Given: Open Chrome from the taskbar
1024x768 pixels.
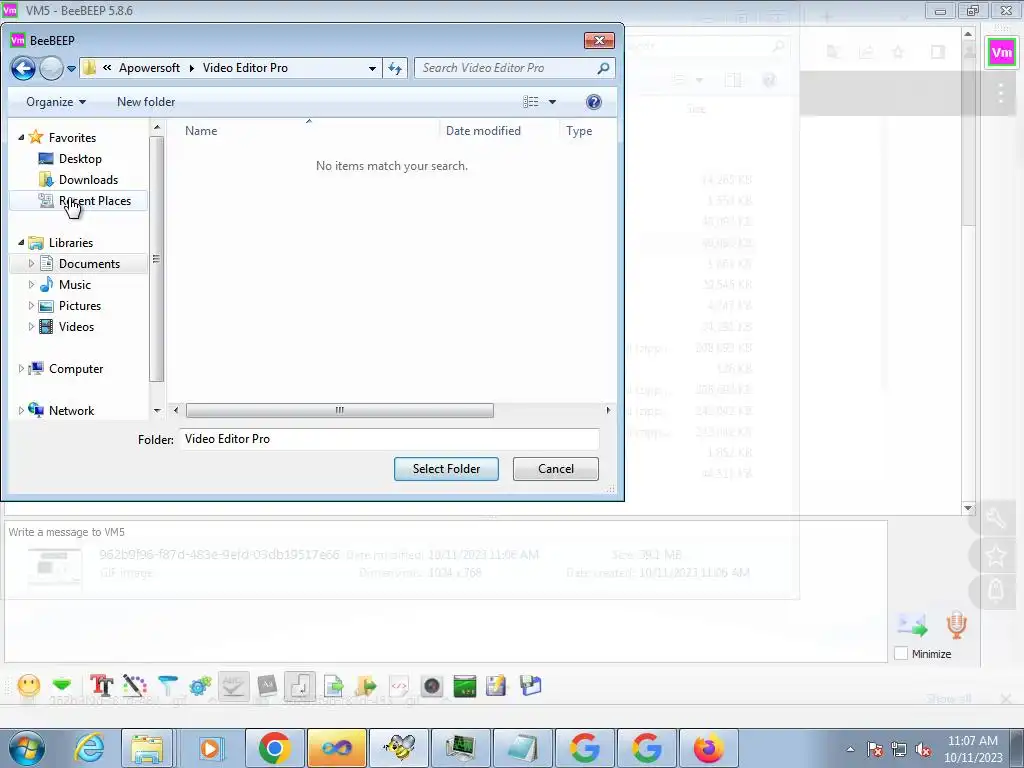Looking at the screenshot, I should click(274, 748).
